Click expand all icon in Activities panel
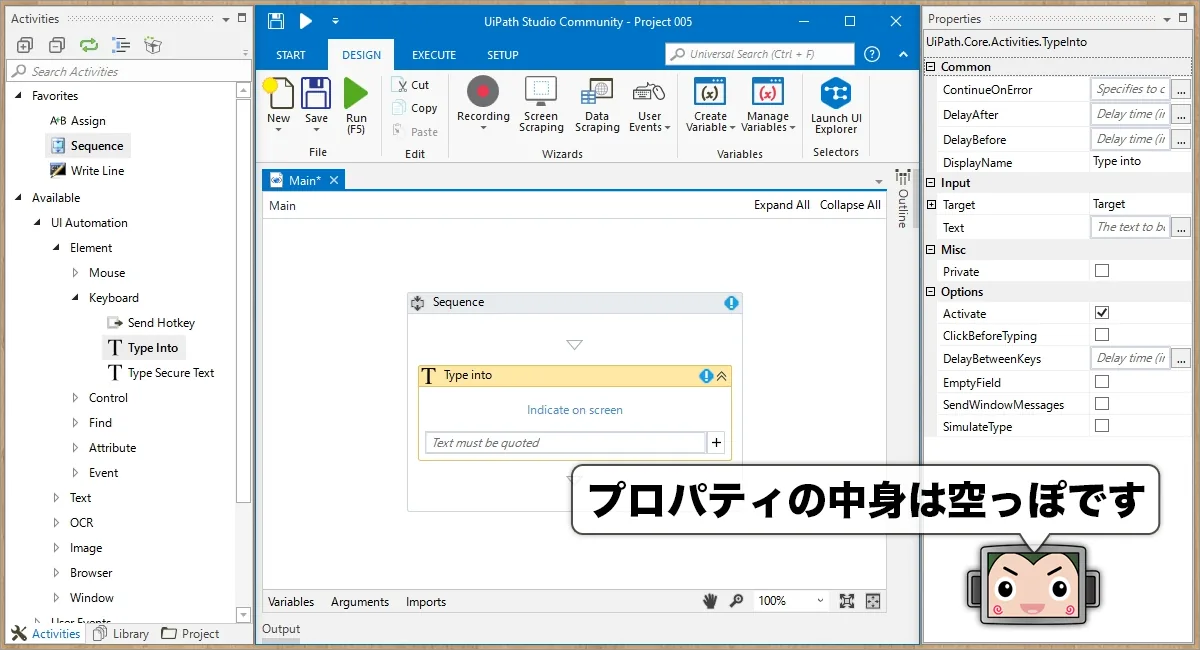The height and width of the screenshot is (650, 1200). [25, 45]
